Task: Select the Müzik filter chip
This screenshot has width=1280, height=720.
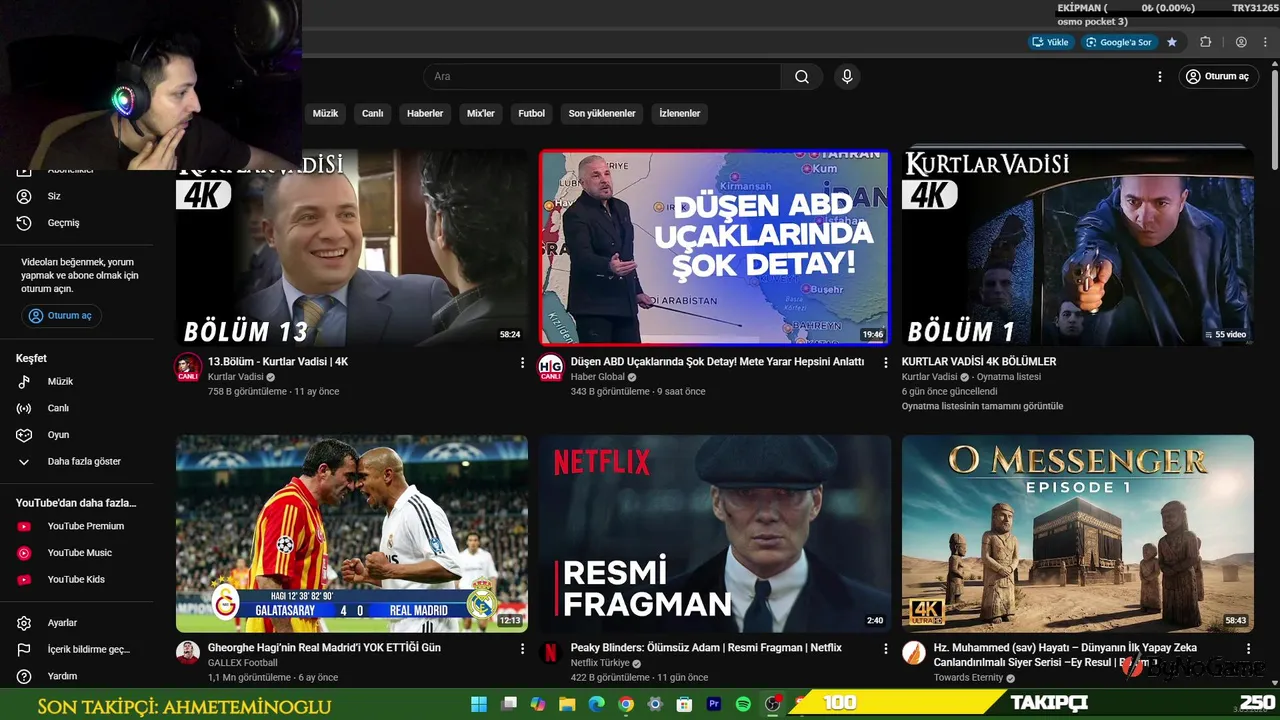Action: 325,114
